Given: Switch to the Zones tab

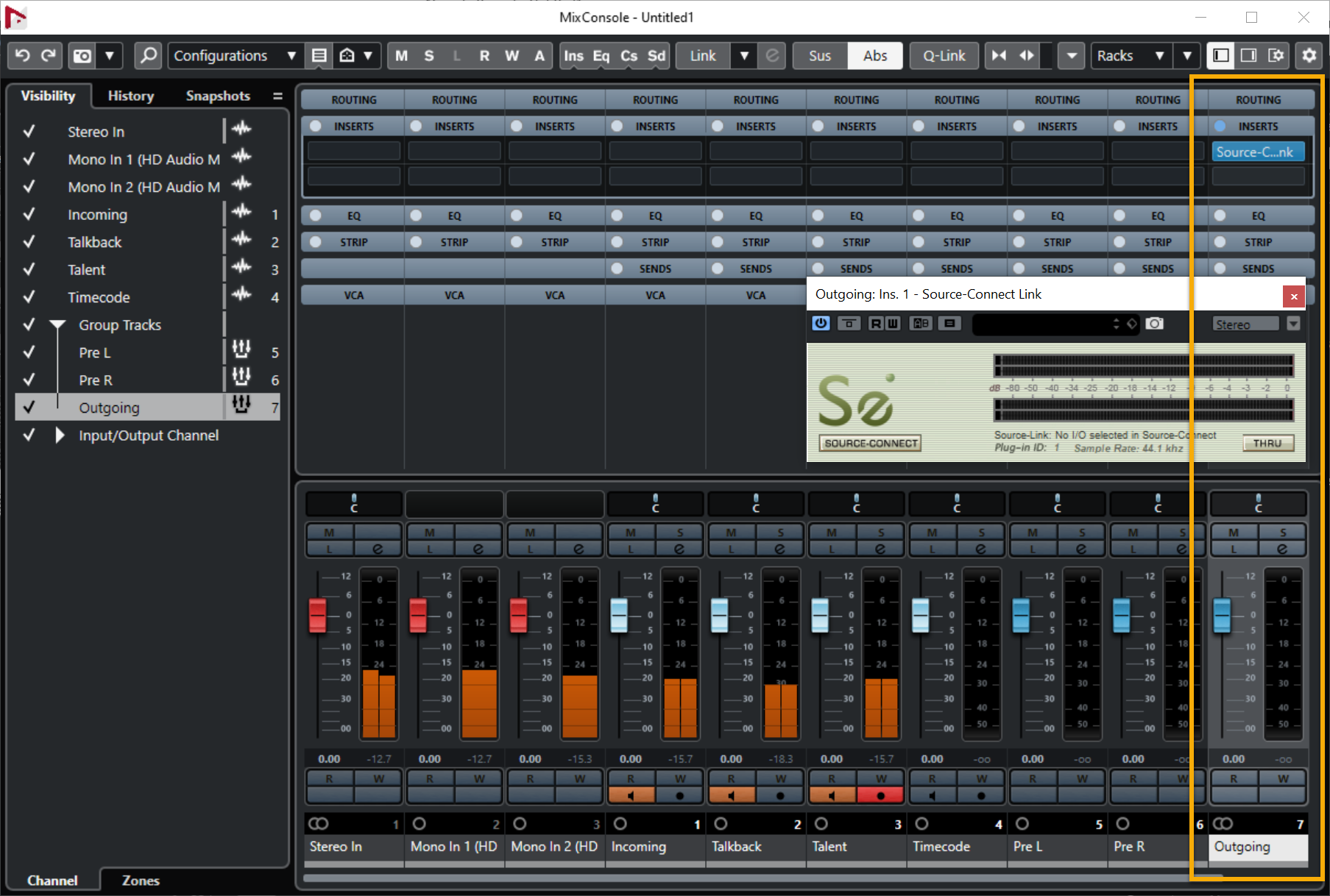Looking at the screenshot, I should click(141, 881).
